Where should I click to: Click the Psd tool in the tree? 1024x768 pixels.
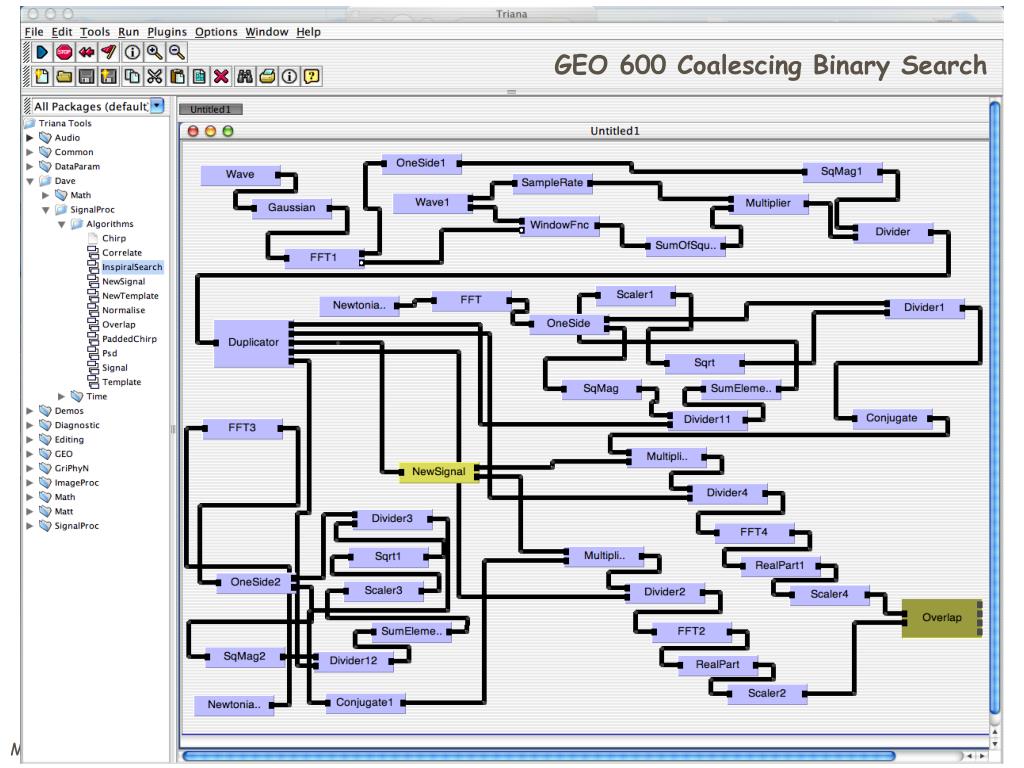(x=110, y=353)
